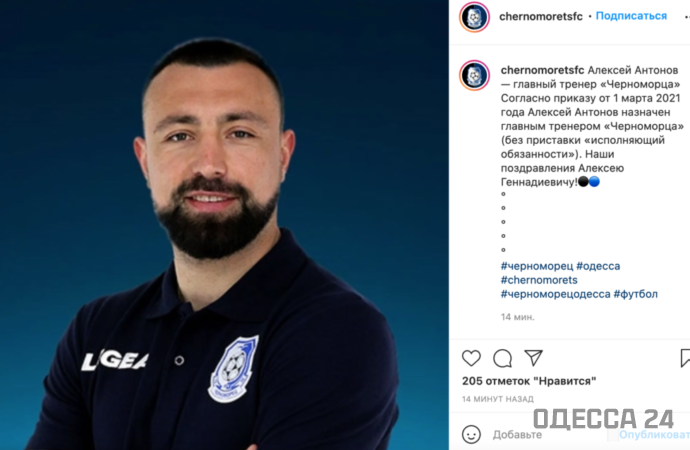Follow account via Подписаться

(631, 16)
